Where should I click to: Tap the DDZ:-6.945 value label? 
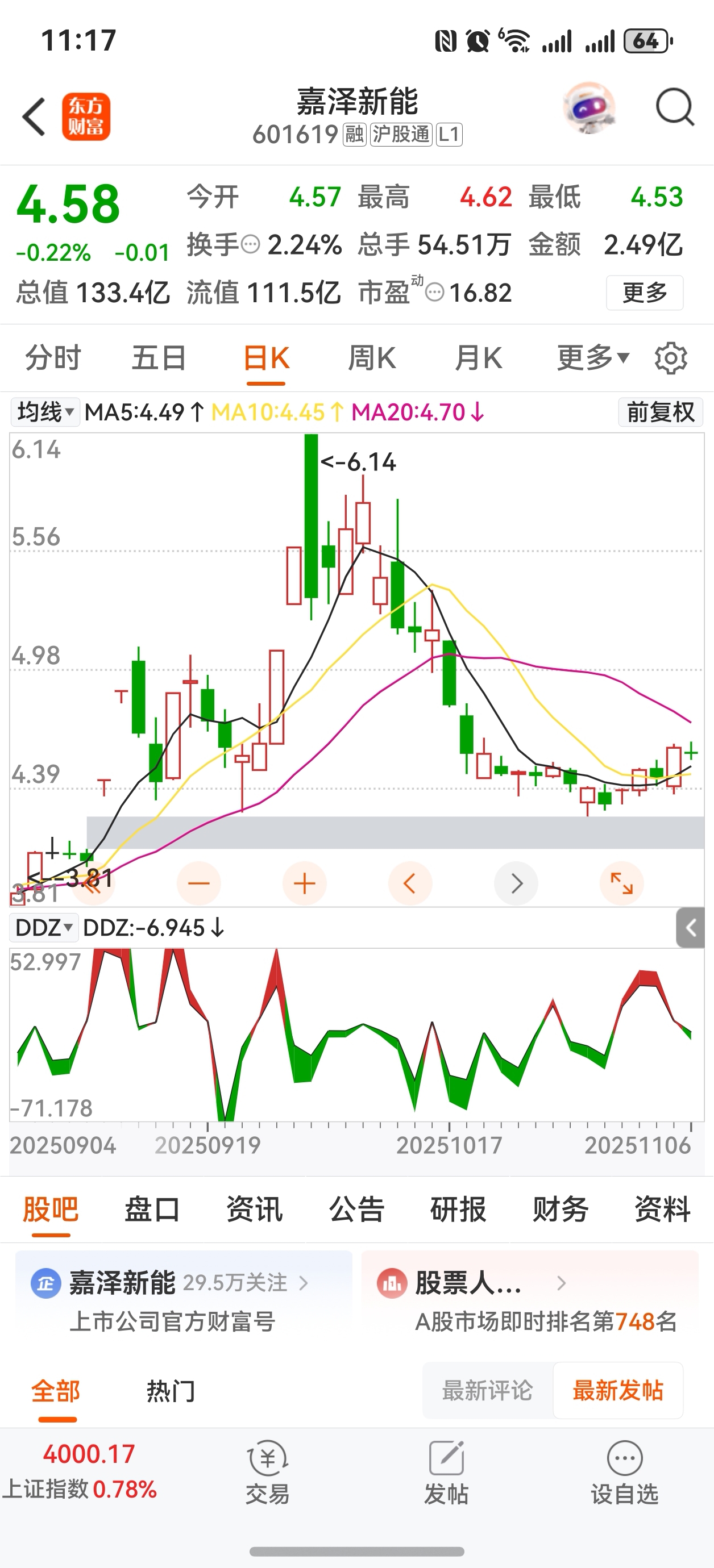point(154,928)
